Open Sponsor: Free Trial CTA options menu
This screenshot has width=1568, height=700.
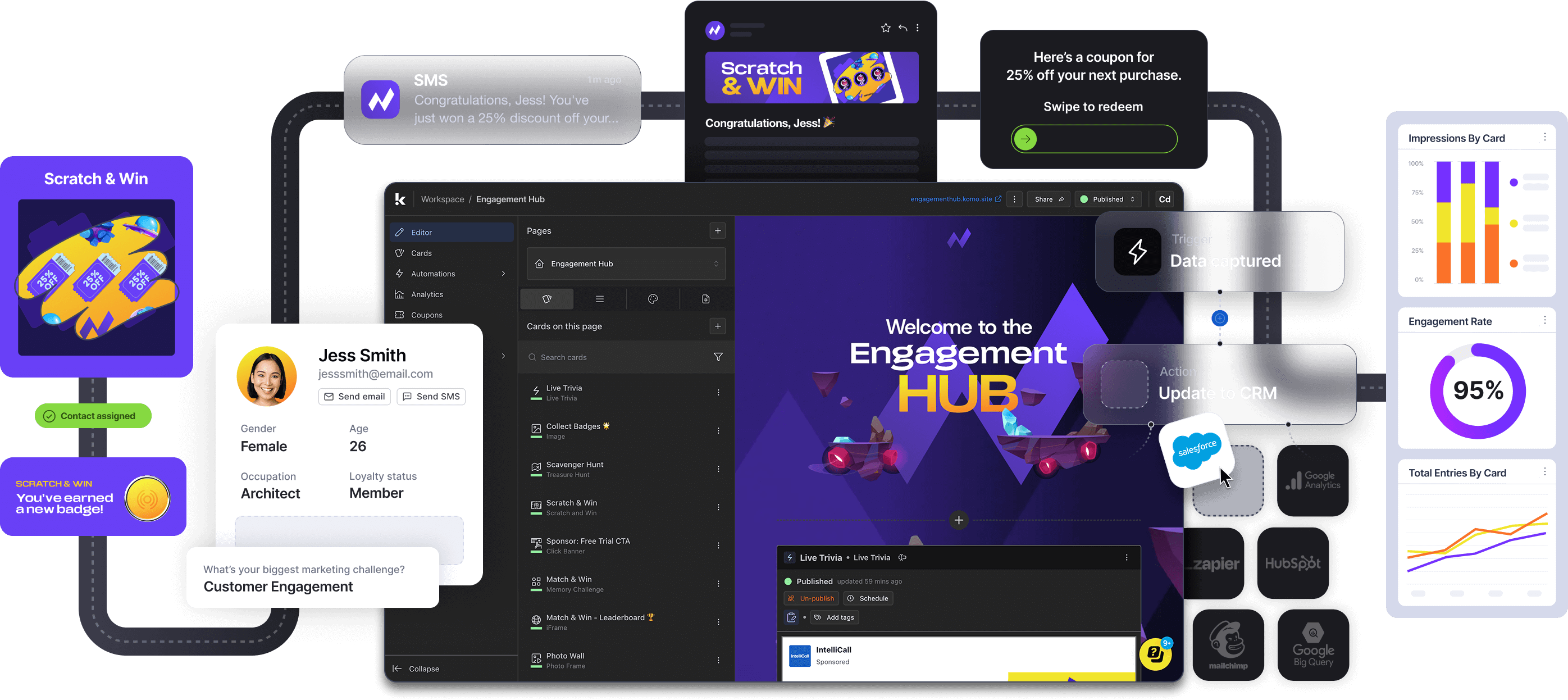point(718,546)
